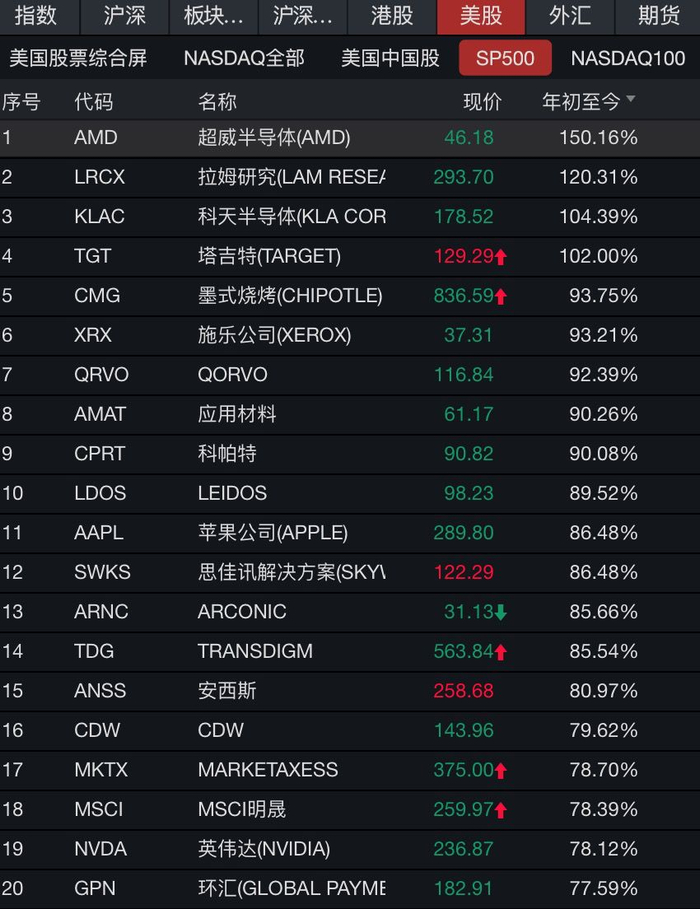Click the up arrow beside MKTX price
This screenshot has height=909, width=700.
[501, 771]
